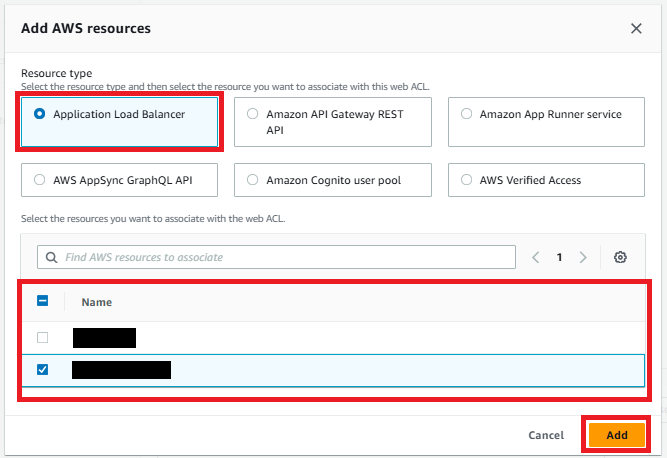Select AWS Verified Access option

[x=546, y=180]
